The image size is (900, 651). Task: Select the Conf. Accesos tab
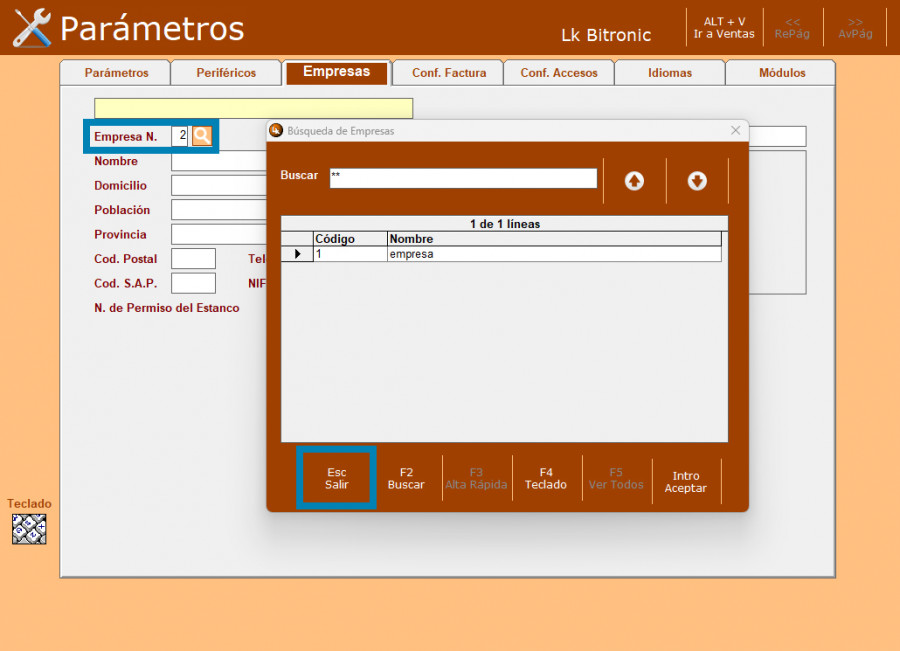coord(559,73)
